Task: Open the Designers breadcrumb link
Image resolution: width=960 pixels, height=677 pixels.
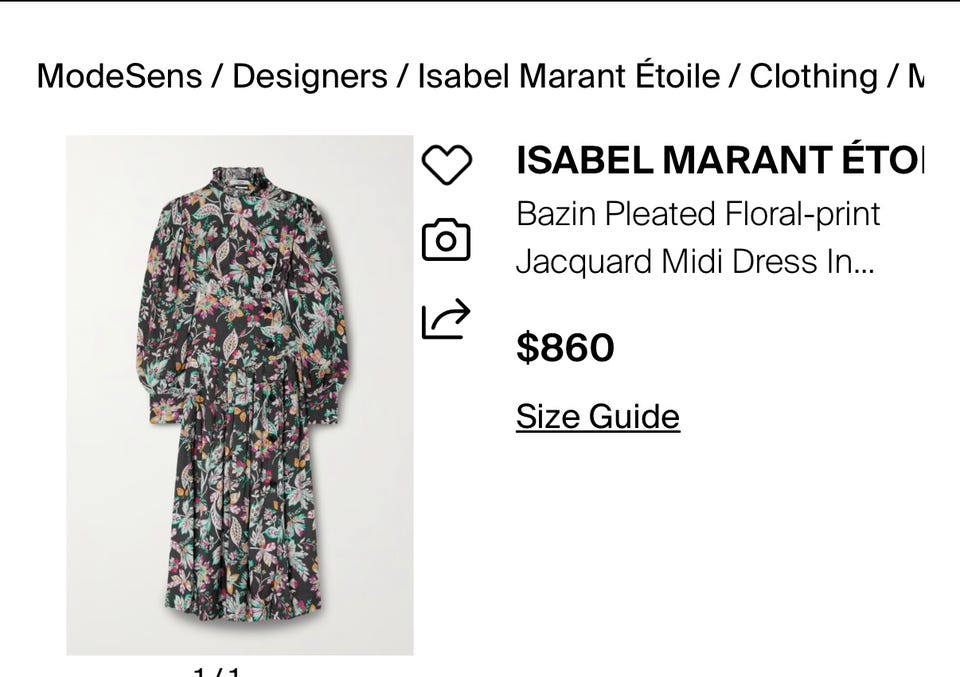Action: tap(309, 76)
